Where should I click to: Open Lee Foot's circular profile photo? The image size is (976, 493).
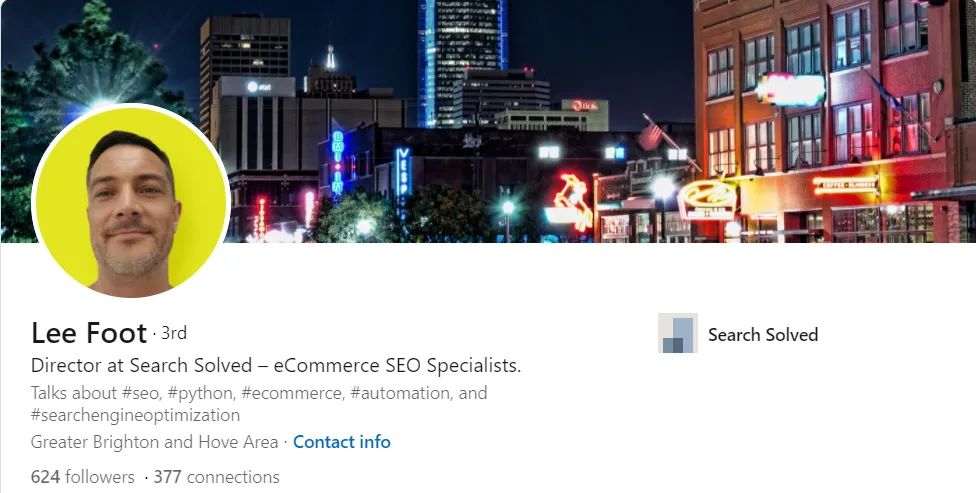(131, 200)
